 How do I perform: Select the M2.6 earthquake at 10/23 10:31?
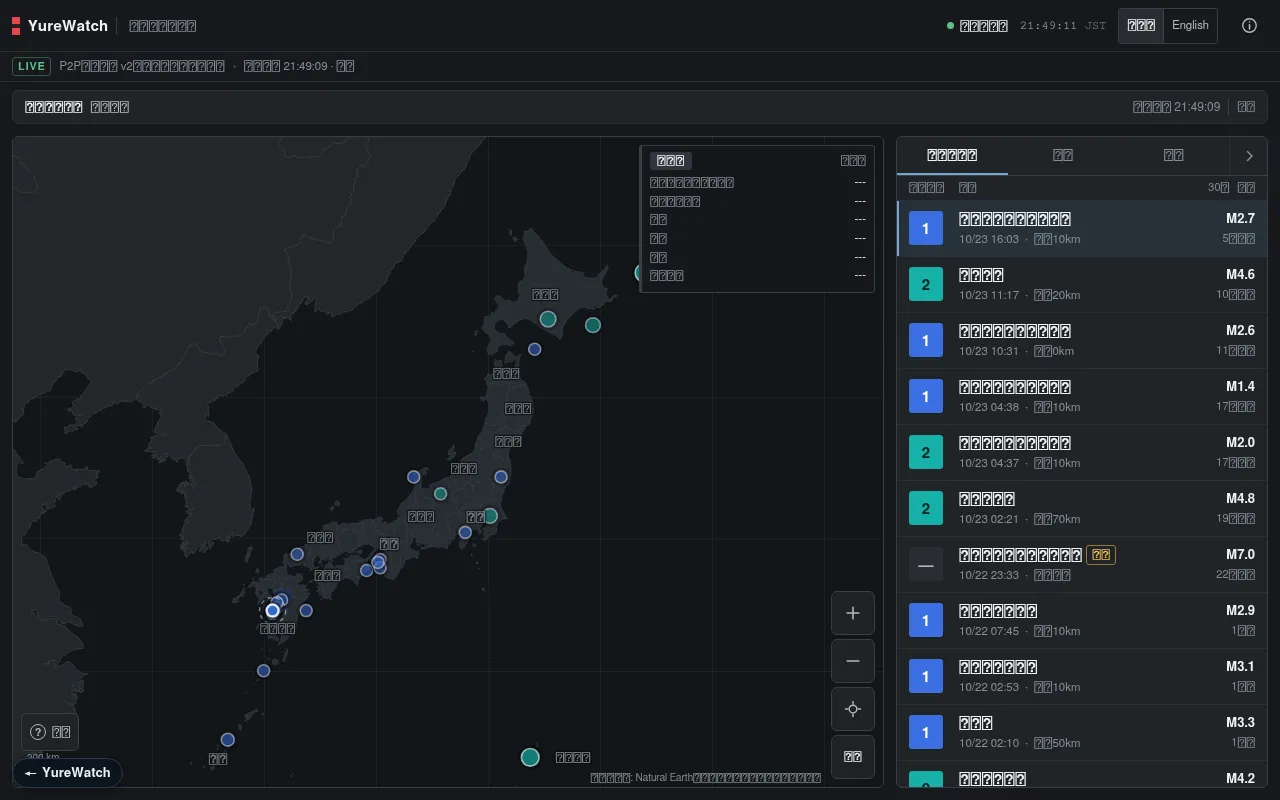point(1082,341)
